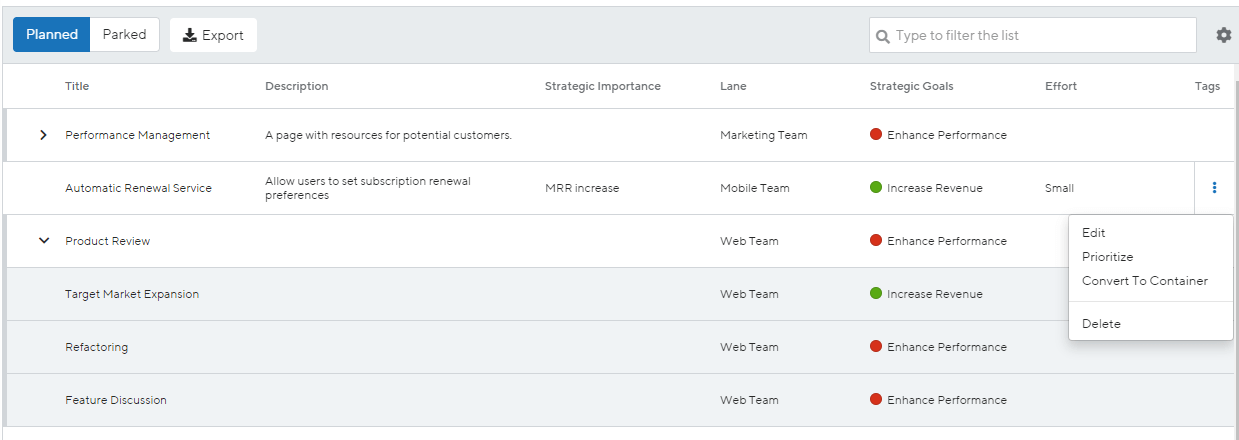
Task: Click the Strategic Importance column header
Action: point(603,86)
